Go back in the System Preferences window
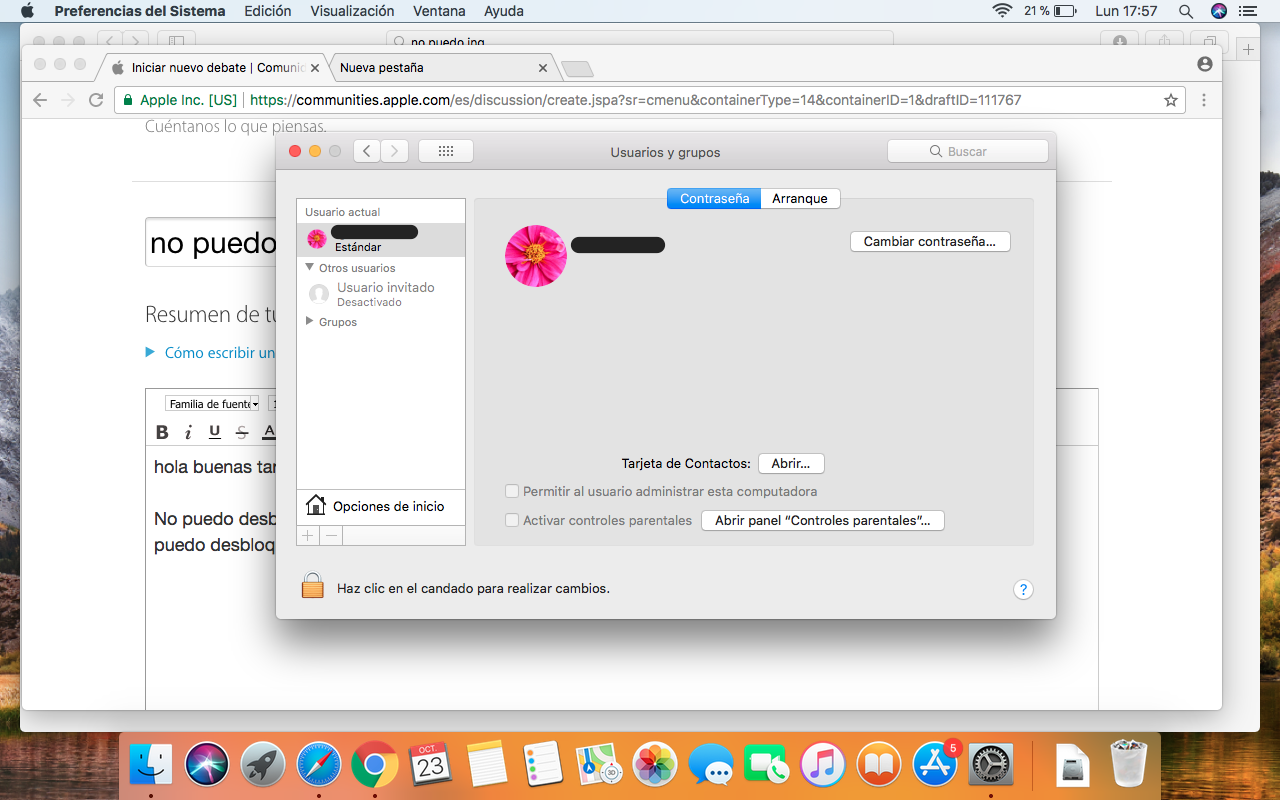1280x800 pixels. pos(367,151)
